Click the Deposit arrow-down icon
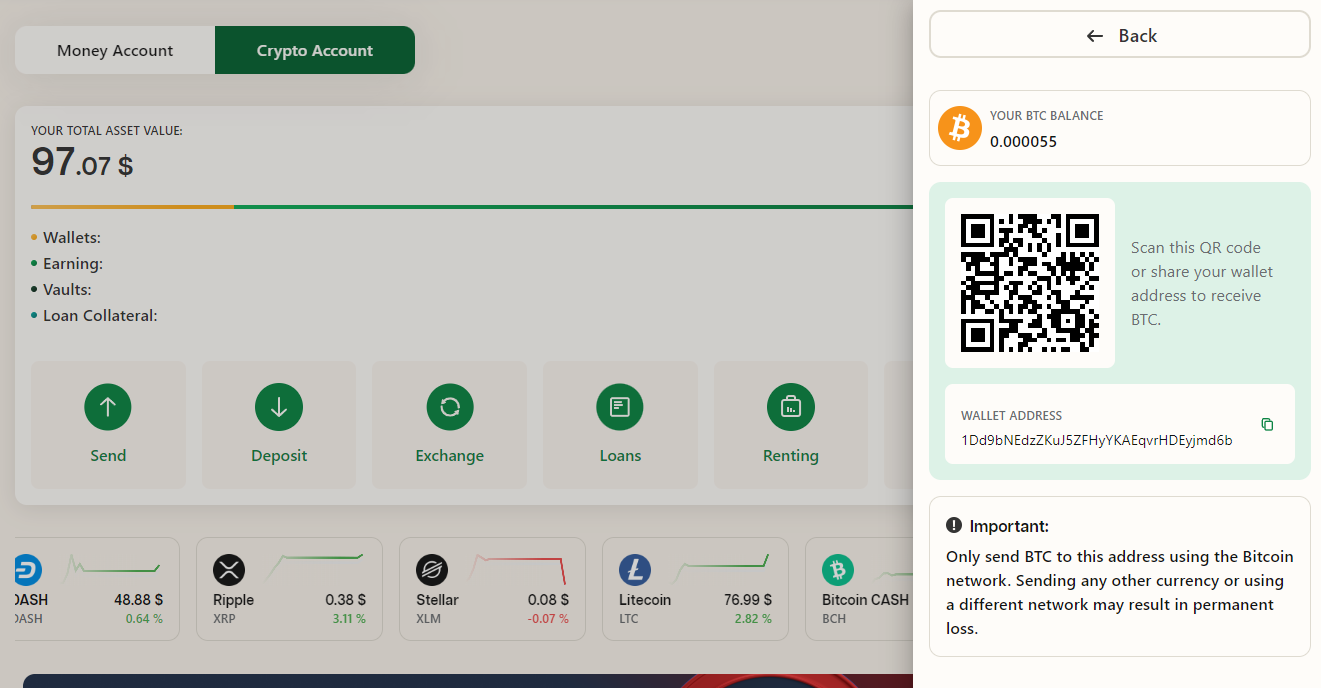Screen dimensions: 1321x688 click(x=279, y=407)
